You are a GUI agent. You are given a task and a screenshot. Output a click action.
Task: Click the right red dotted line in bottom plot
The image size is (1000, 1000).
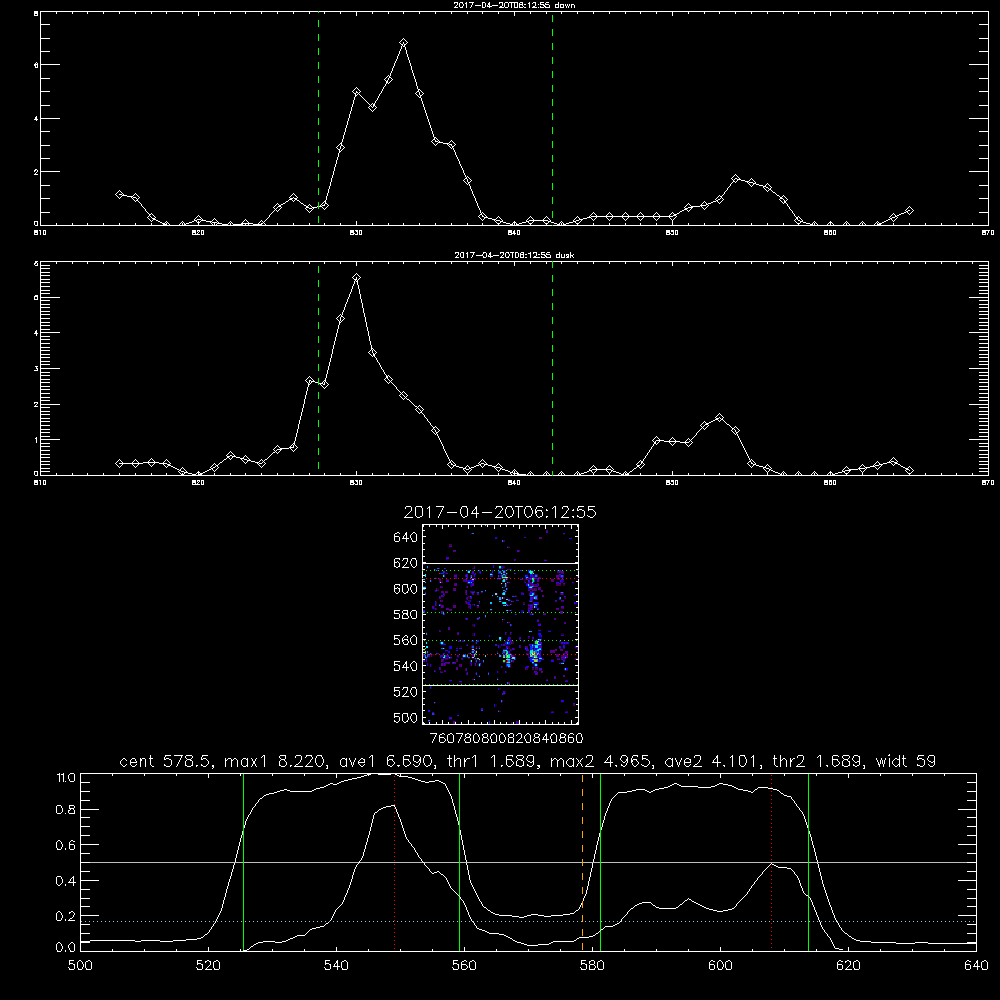pyautogui.click(x=772, y=861)
